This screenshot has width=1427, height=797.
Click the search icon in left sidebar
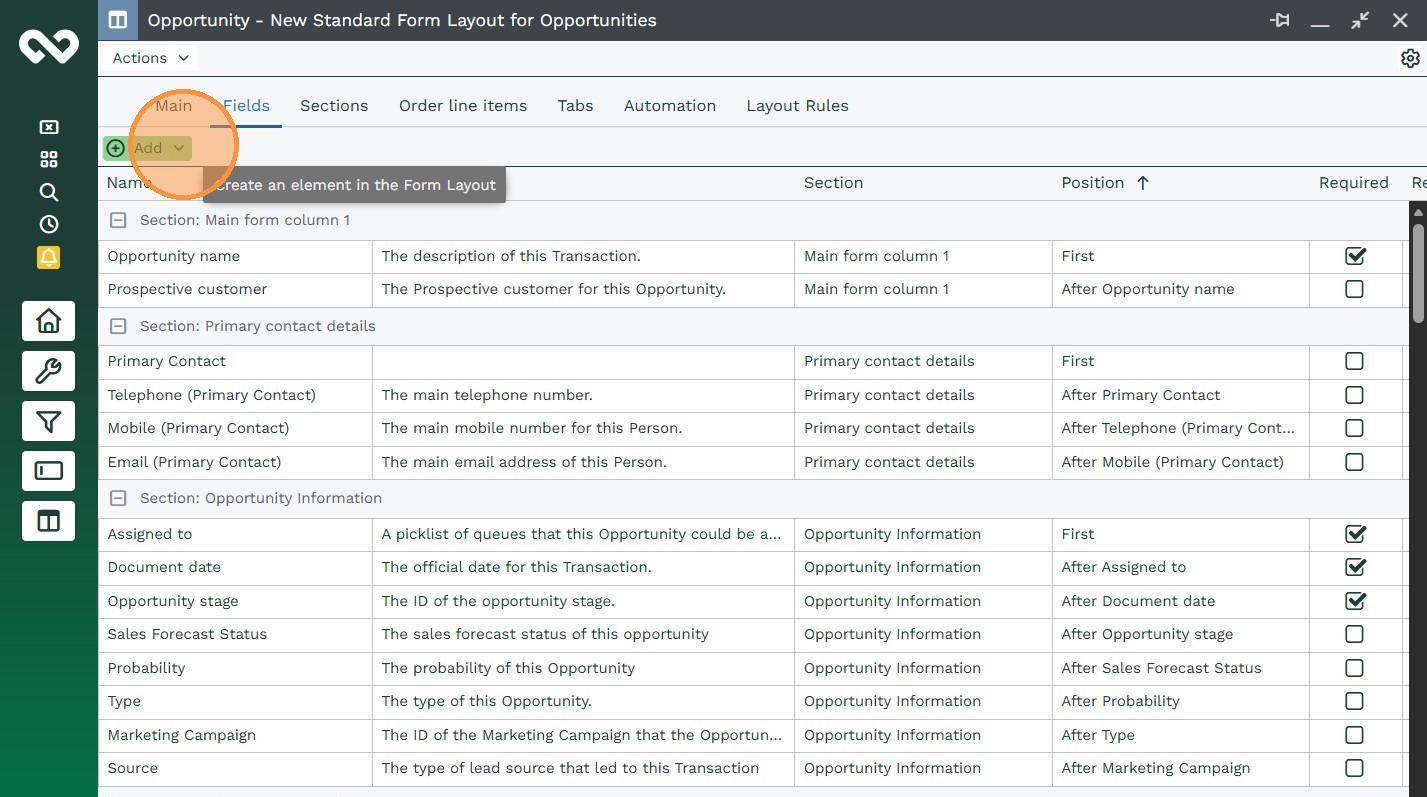pyautogui.click(x=48, y=192)
